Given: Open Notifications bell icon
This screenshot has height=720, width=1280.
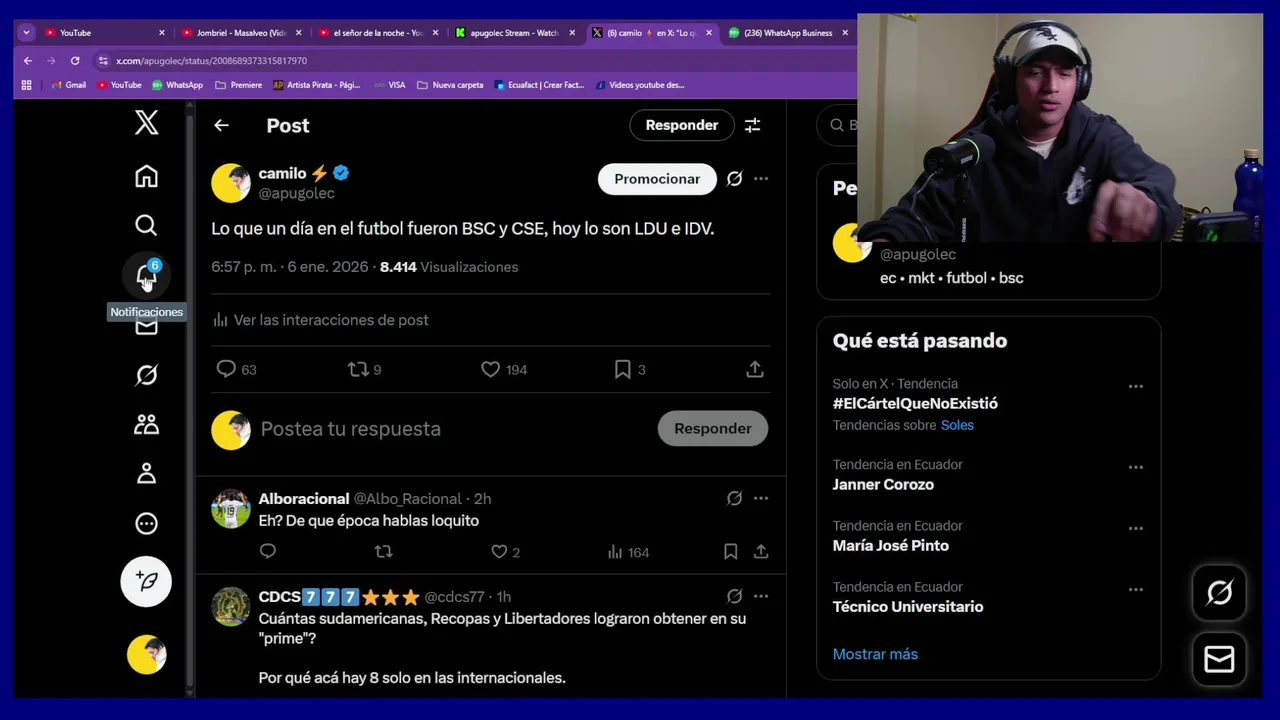Looking at the screenshot, I should [x=146, y=275].
